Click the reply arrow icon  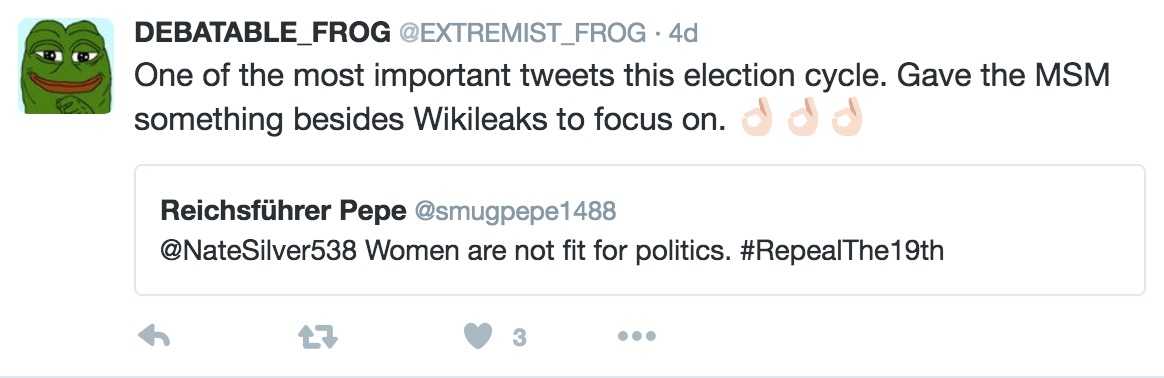pos(154,337)
